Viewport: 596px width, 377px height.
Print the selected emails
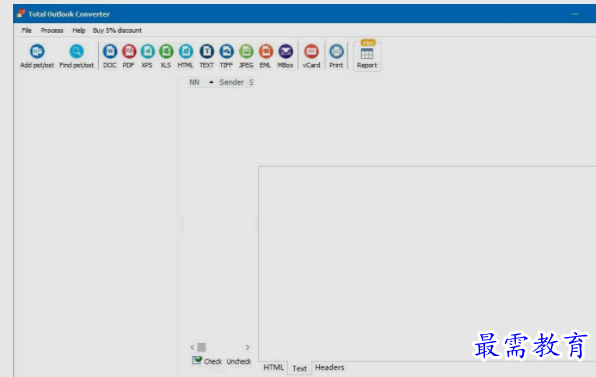click(336, 56)
